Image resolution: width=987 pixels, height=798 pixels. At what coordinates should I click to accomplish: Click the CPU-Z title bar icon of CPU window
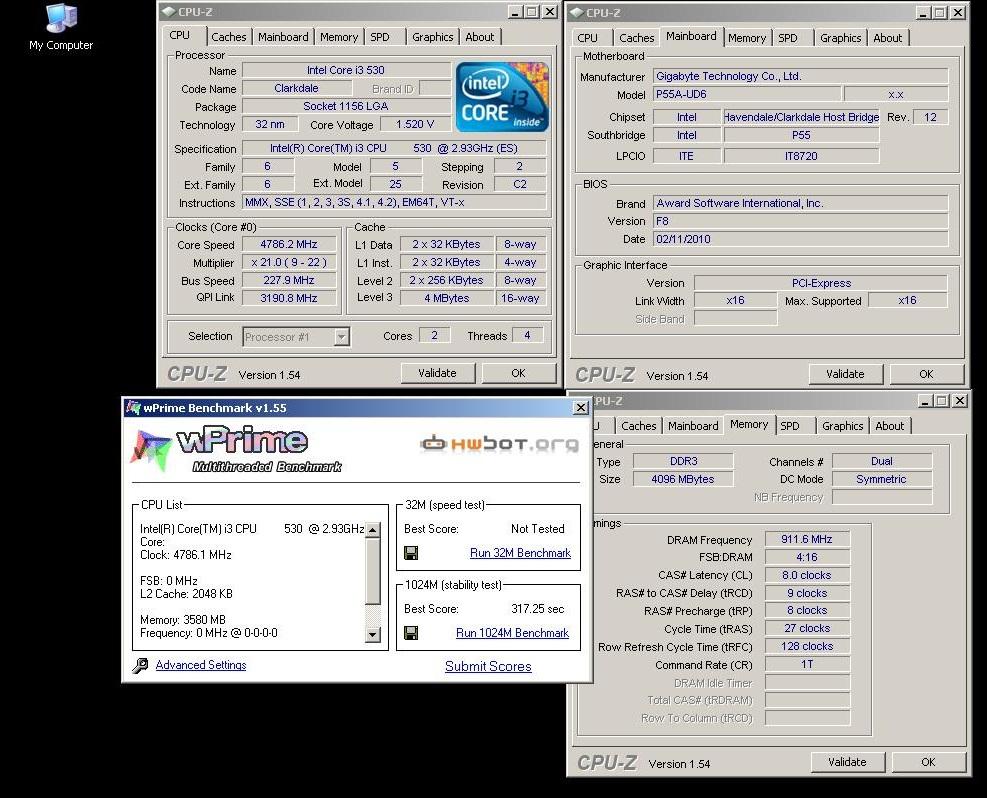coord(168,11)
